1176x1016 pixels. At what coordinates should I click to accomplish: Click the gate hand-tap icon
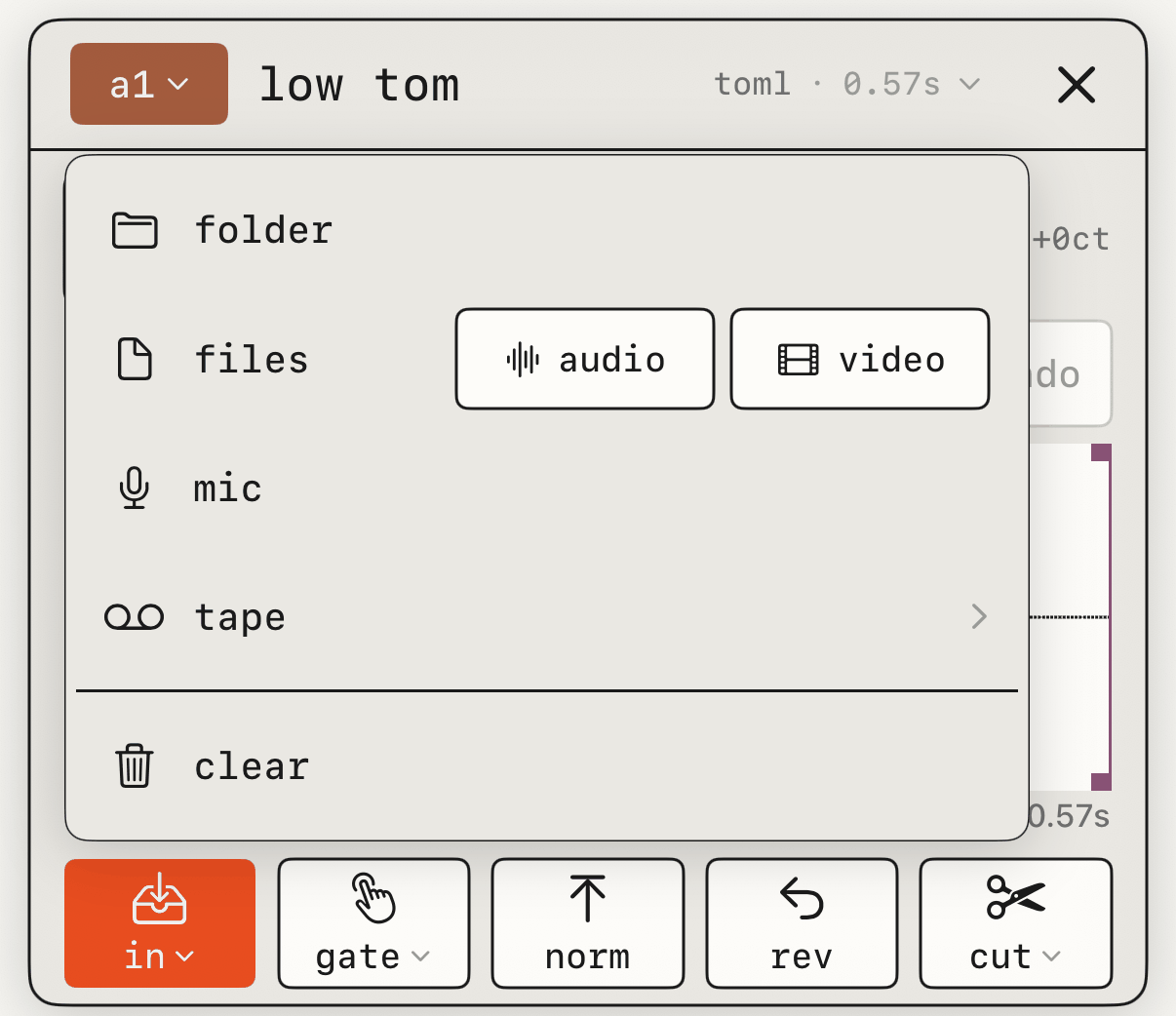373,898
